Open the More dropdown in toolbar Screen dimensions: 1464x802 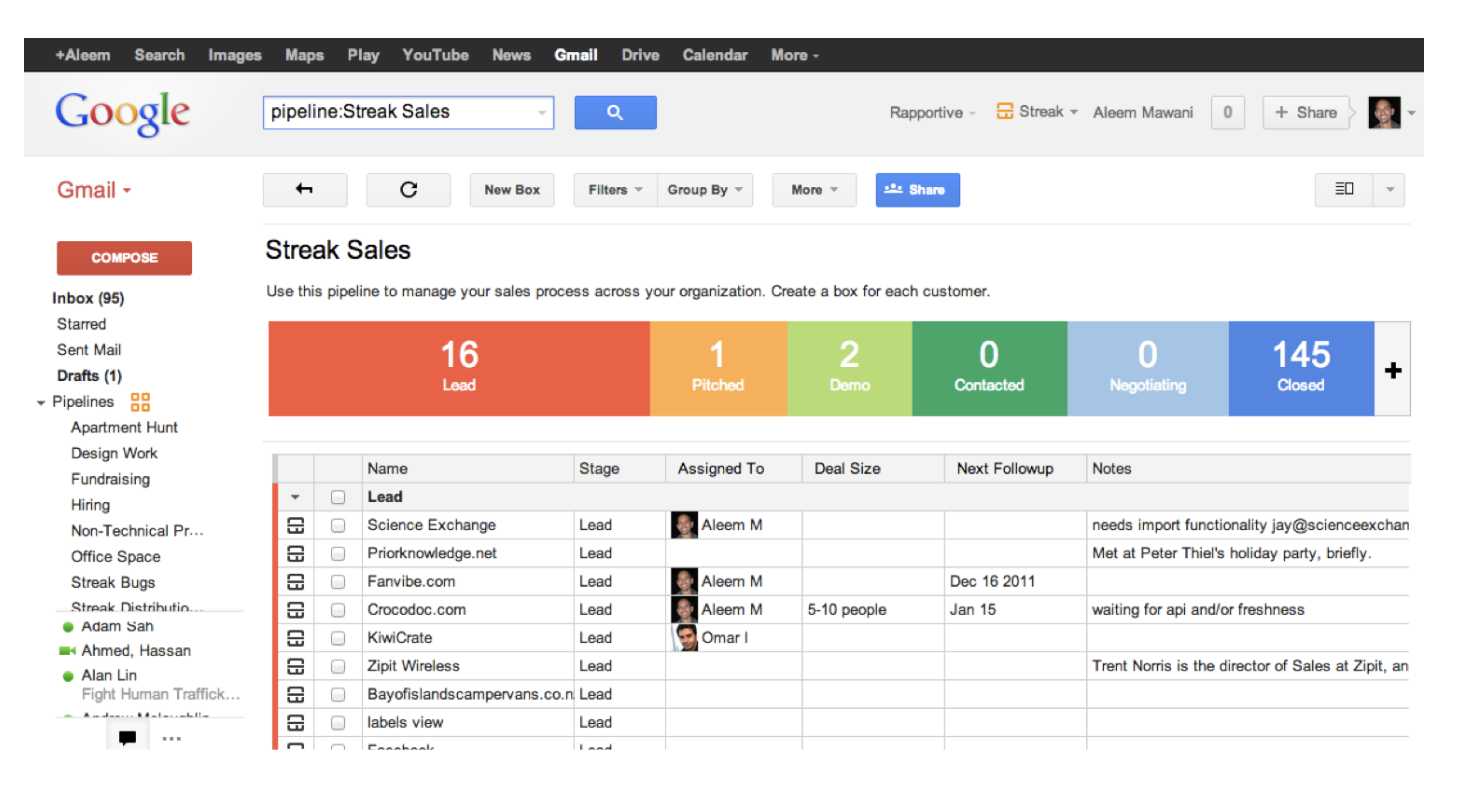coord(814,190)
